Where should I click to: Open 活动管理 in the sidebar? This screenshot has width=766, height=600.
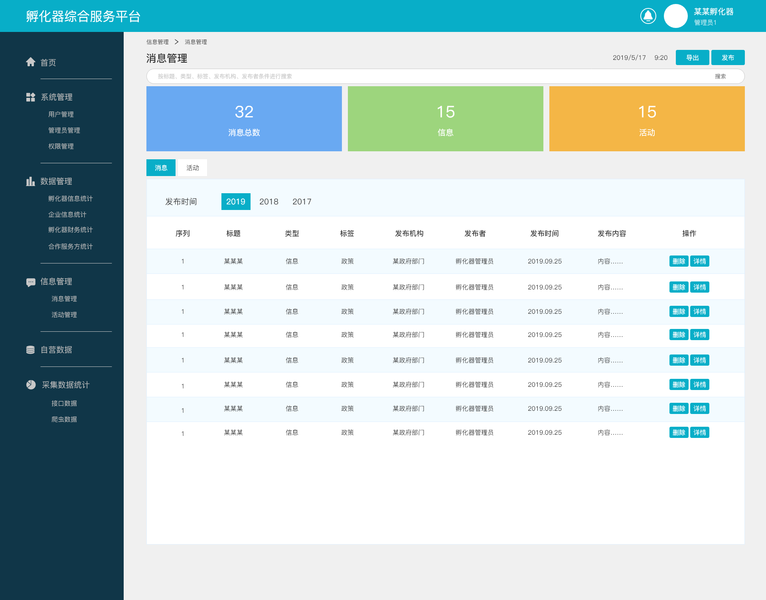[x=64, y=315]
